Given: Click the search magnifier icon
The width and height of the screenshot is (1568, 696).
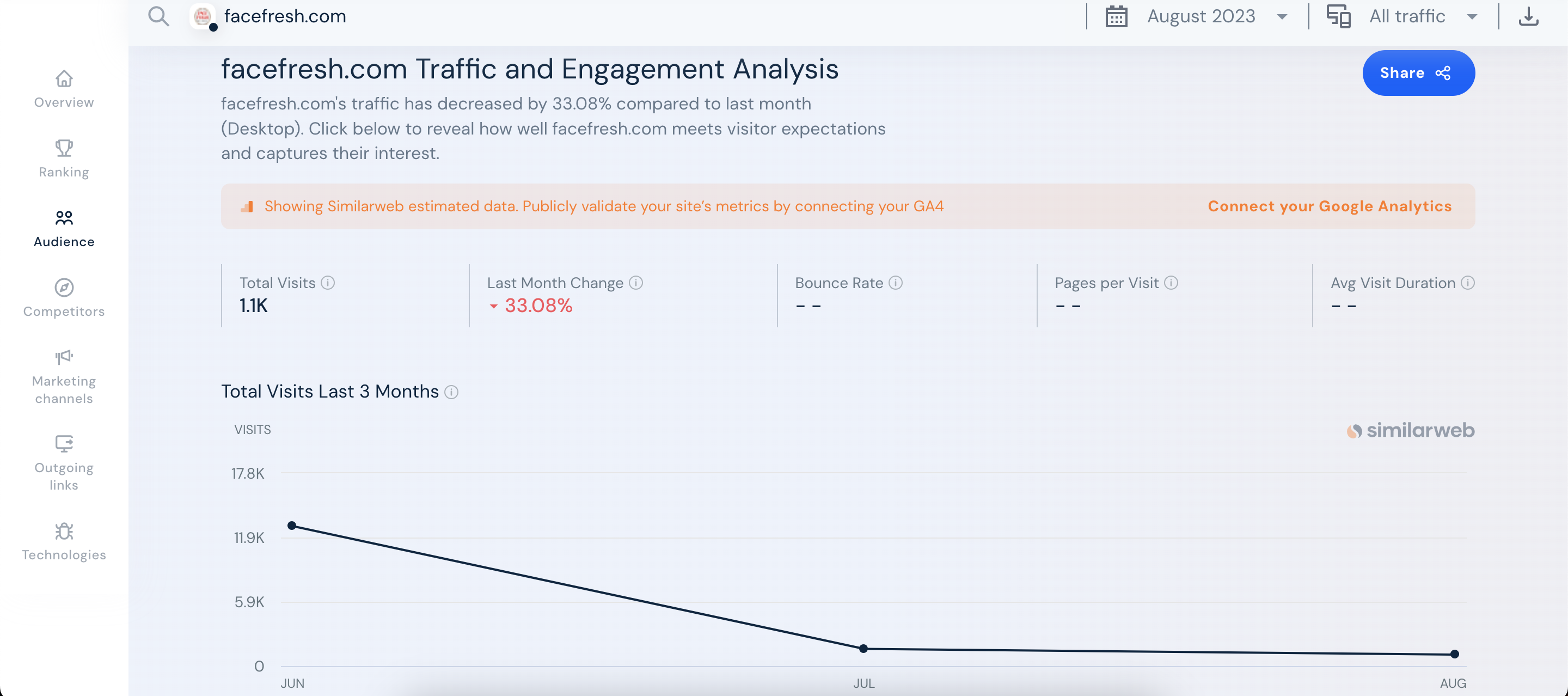Looking at the screenshot, I should pyautogui.click(x=158, y=16).
